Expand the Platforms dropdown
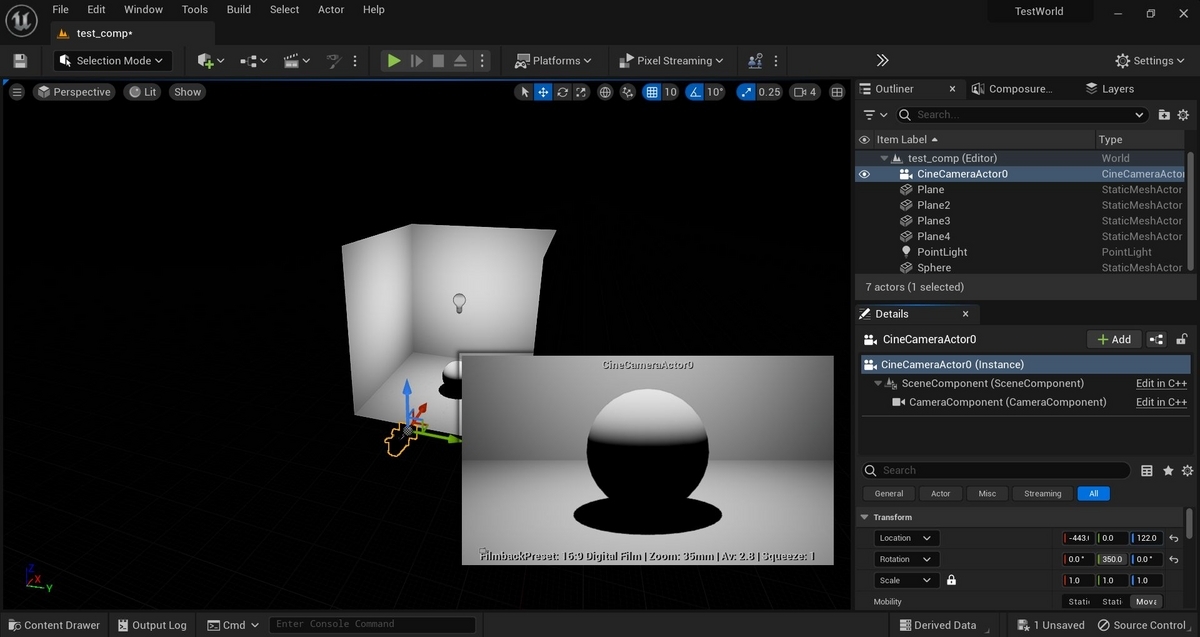Screen dimensions: 1200x637 tap(553, 61)
